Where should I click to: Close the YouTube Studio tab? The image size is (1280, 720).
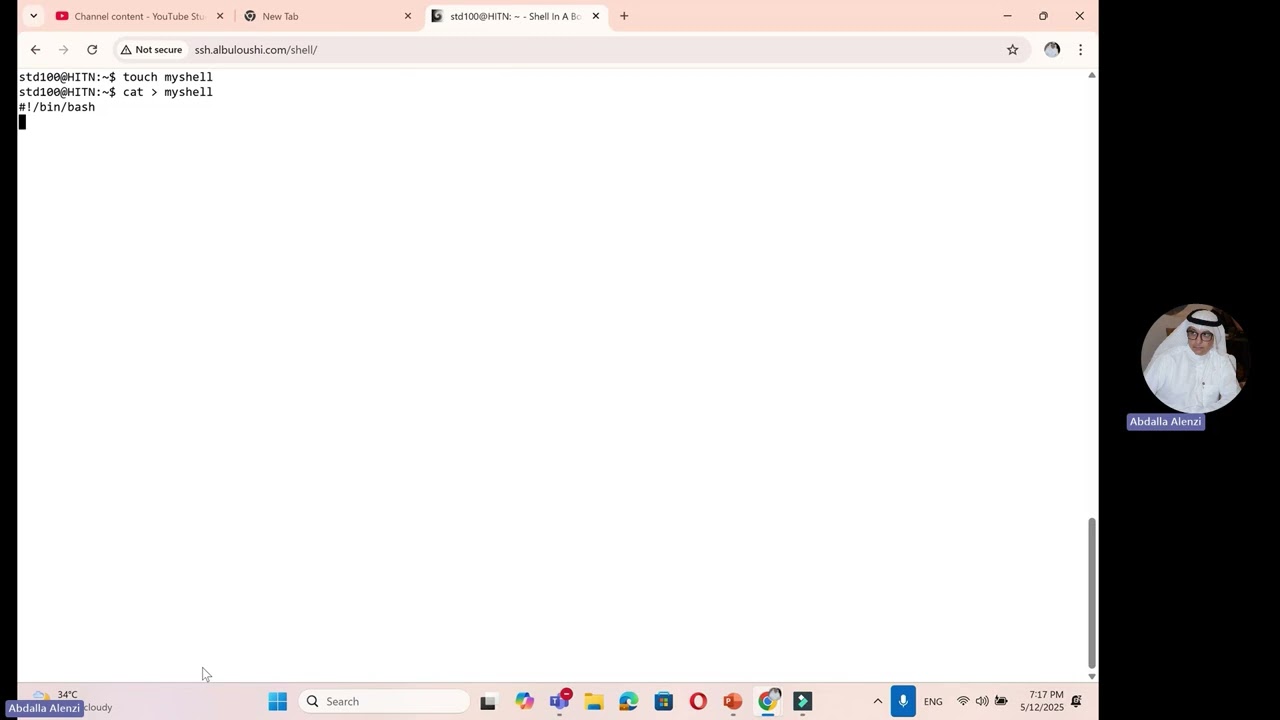coord(220,16)
